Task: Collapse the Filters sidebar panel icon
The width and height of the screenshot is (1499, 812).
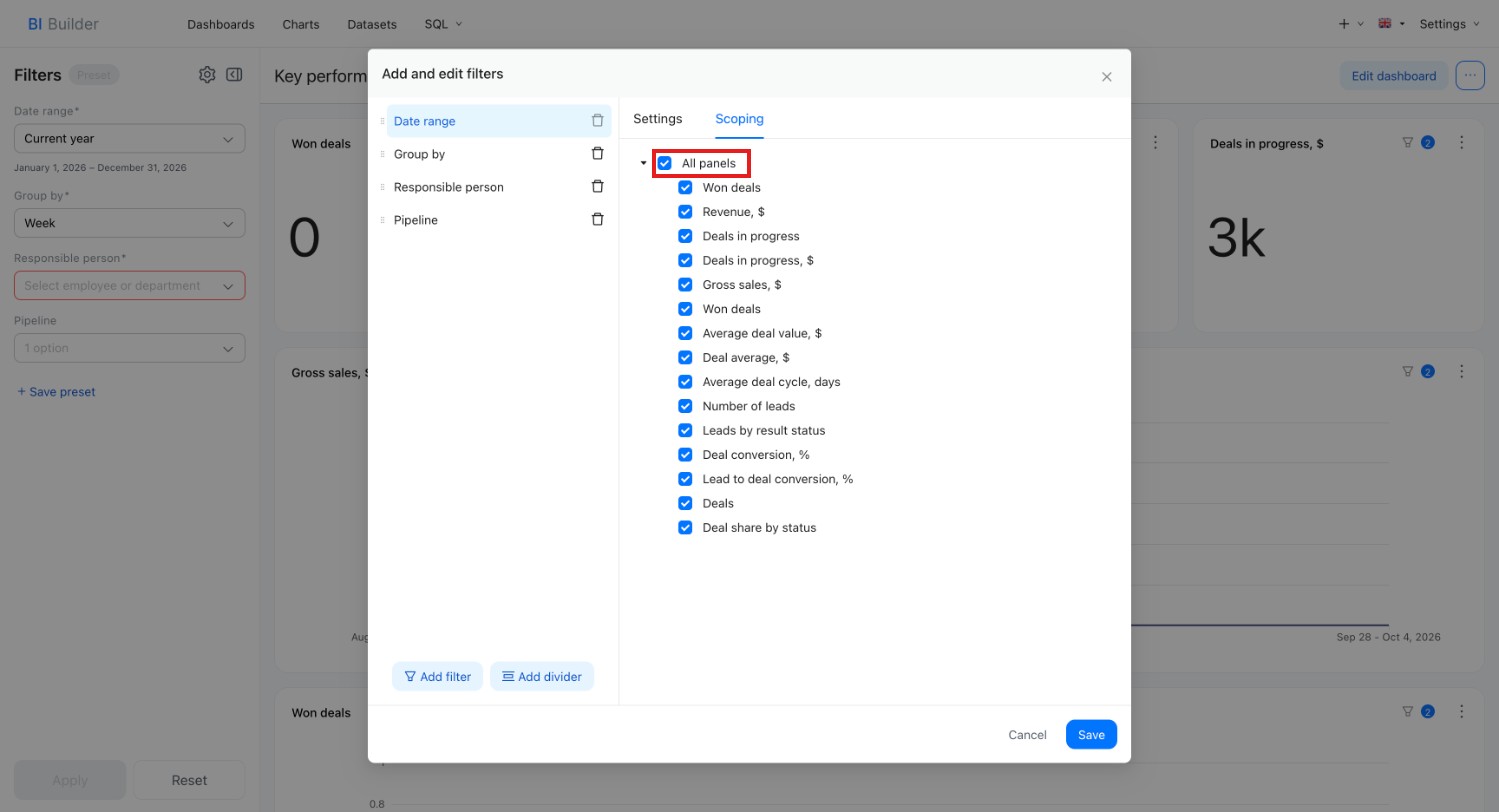Action: (x=234, y=75)
